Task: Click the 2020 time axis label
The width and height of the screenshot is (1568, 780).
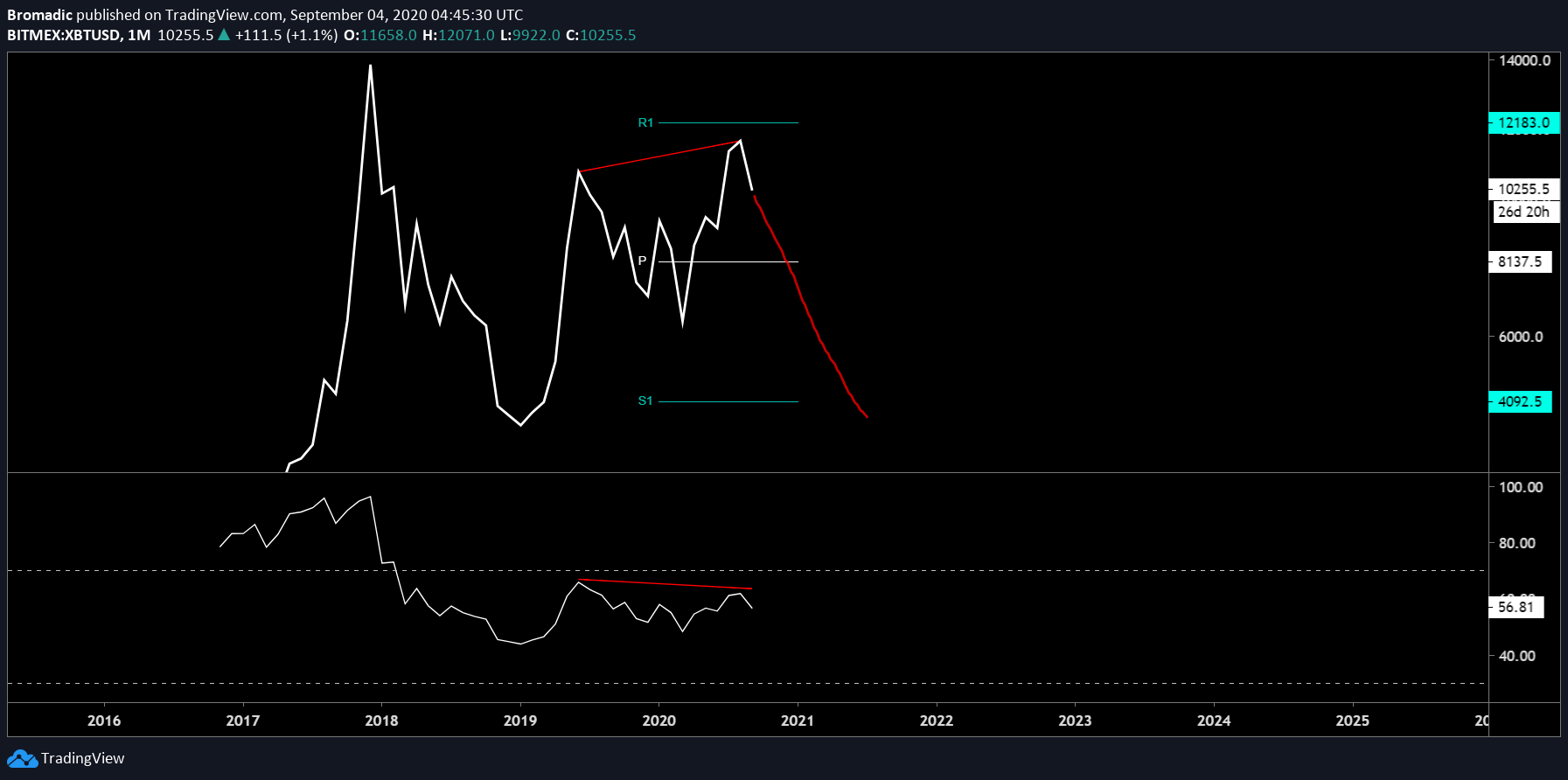Action: pos(659,721)
